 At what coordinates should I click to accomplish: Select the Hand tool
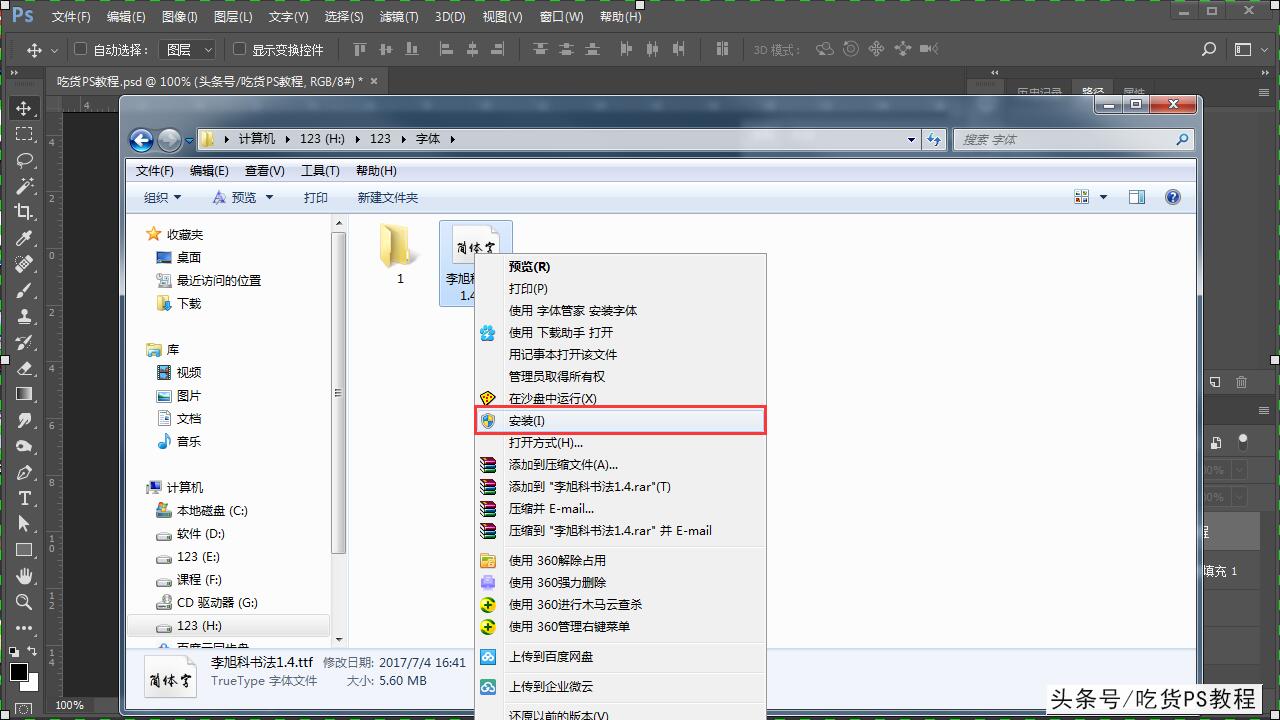pyautogui.click(x=24, y=576)
